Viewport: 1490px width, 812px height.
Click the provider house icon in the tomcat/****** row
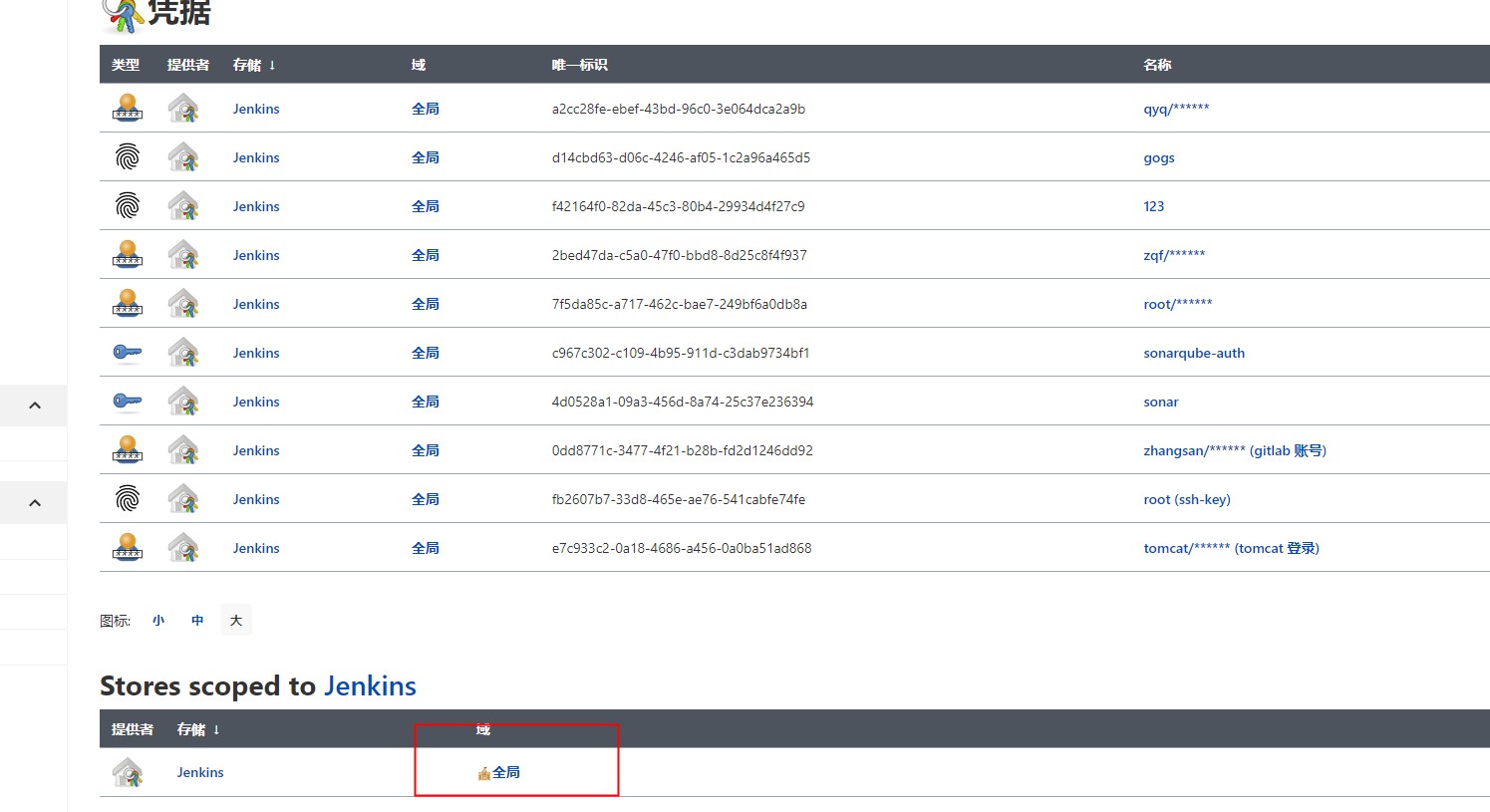coord(183,547)
